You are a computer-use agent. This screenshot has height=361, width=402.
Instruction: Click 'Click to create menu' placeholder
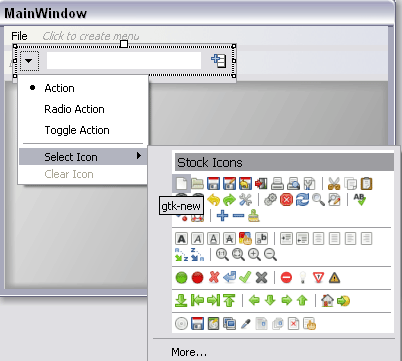click(91, 36)
